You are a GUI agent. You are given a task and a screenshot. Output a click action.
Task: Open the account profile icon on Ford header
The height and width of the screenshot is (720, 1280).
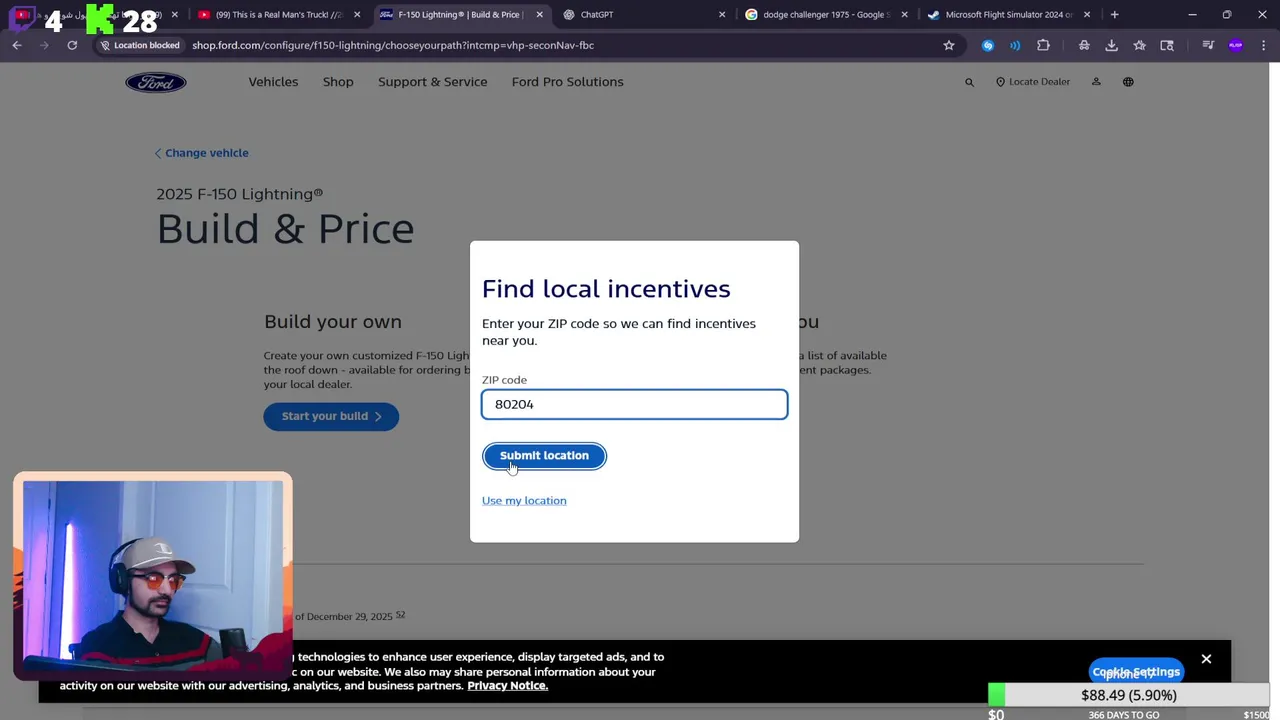(x=1096, y=82)
